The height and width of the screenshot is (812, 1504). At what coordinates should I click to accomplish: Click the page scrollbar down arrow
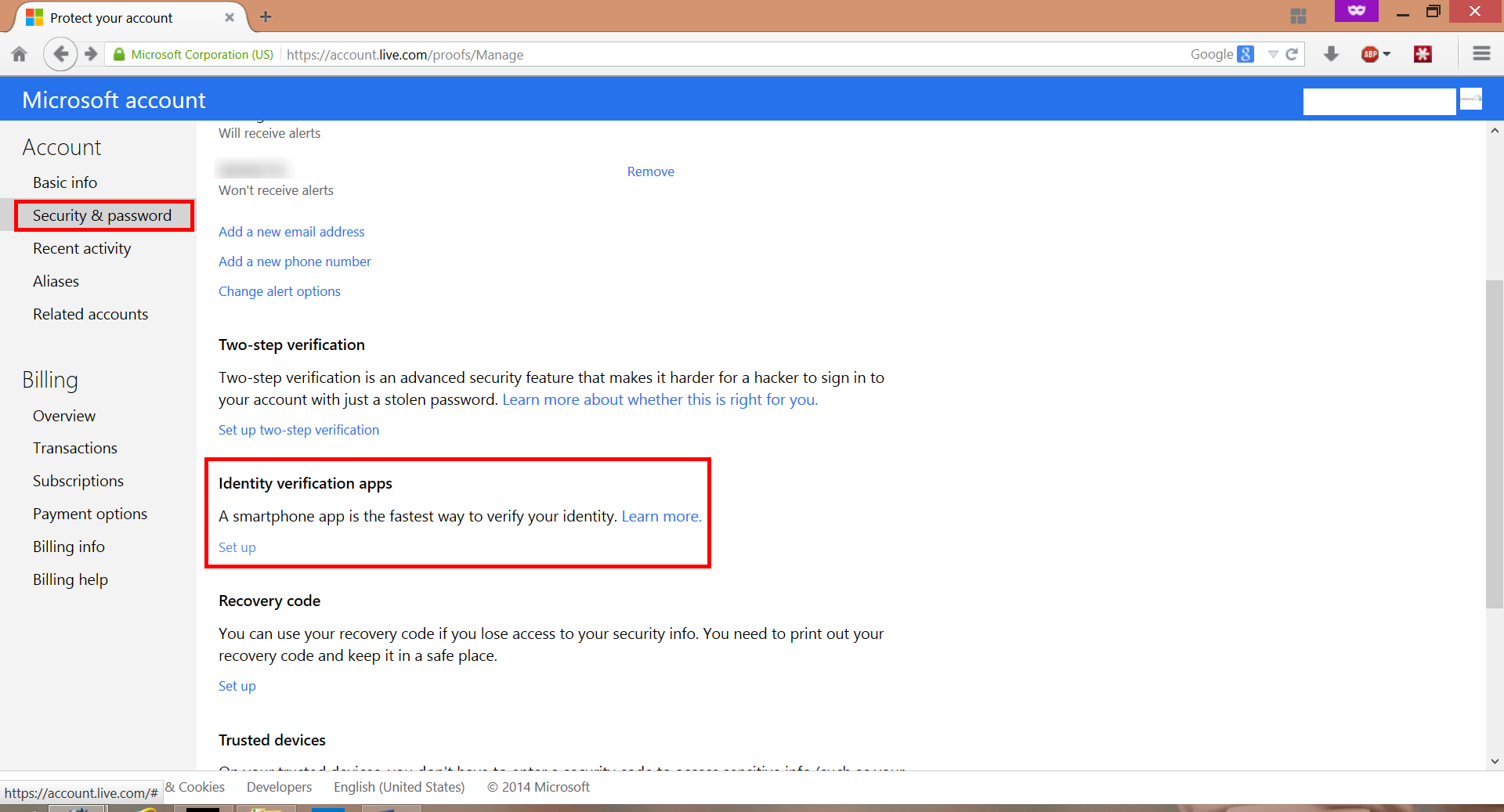click(x=1495, y=761)
